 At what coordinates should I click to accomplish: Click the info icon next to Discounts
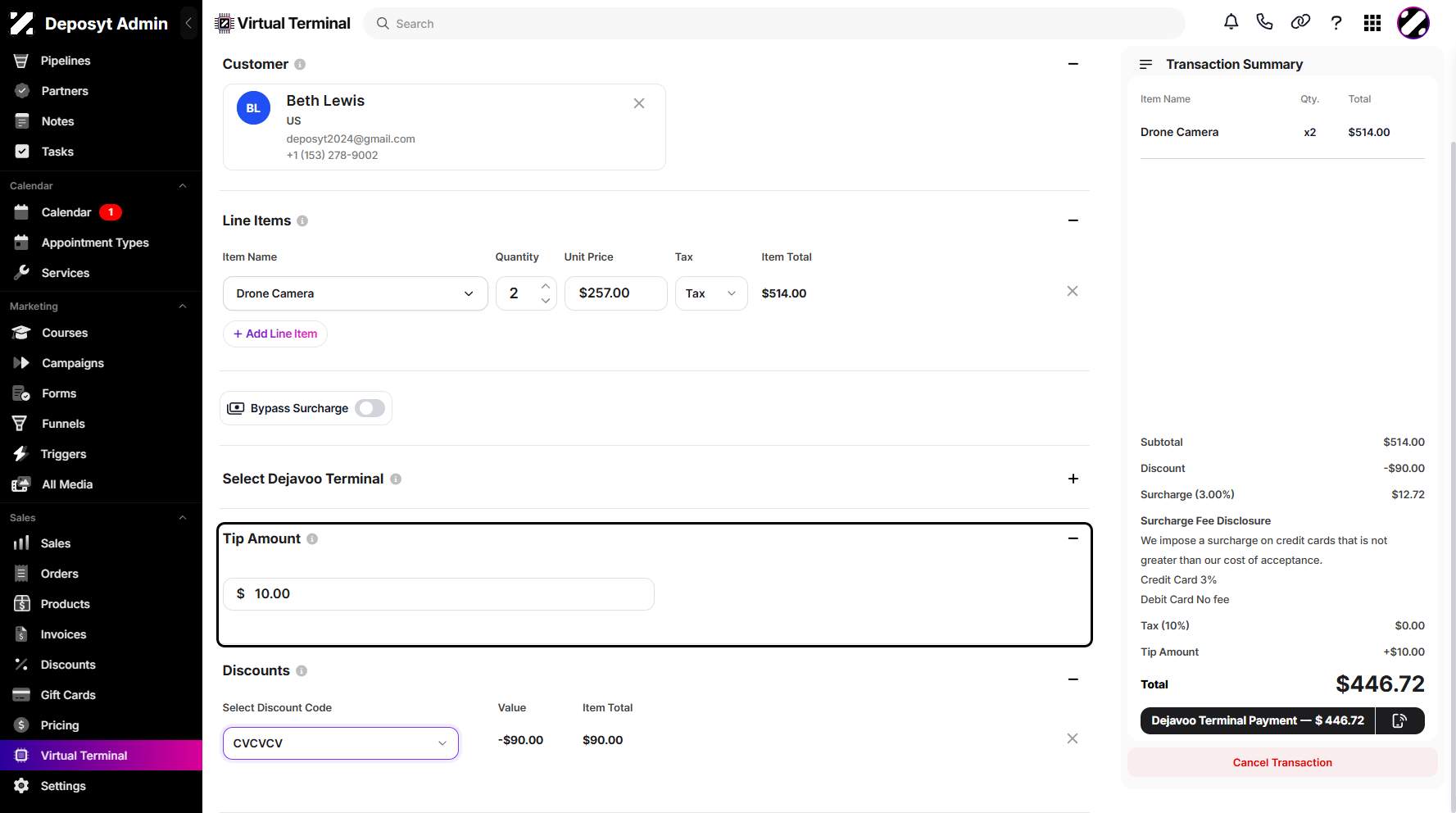pos(302,670)
